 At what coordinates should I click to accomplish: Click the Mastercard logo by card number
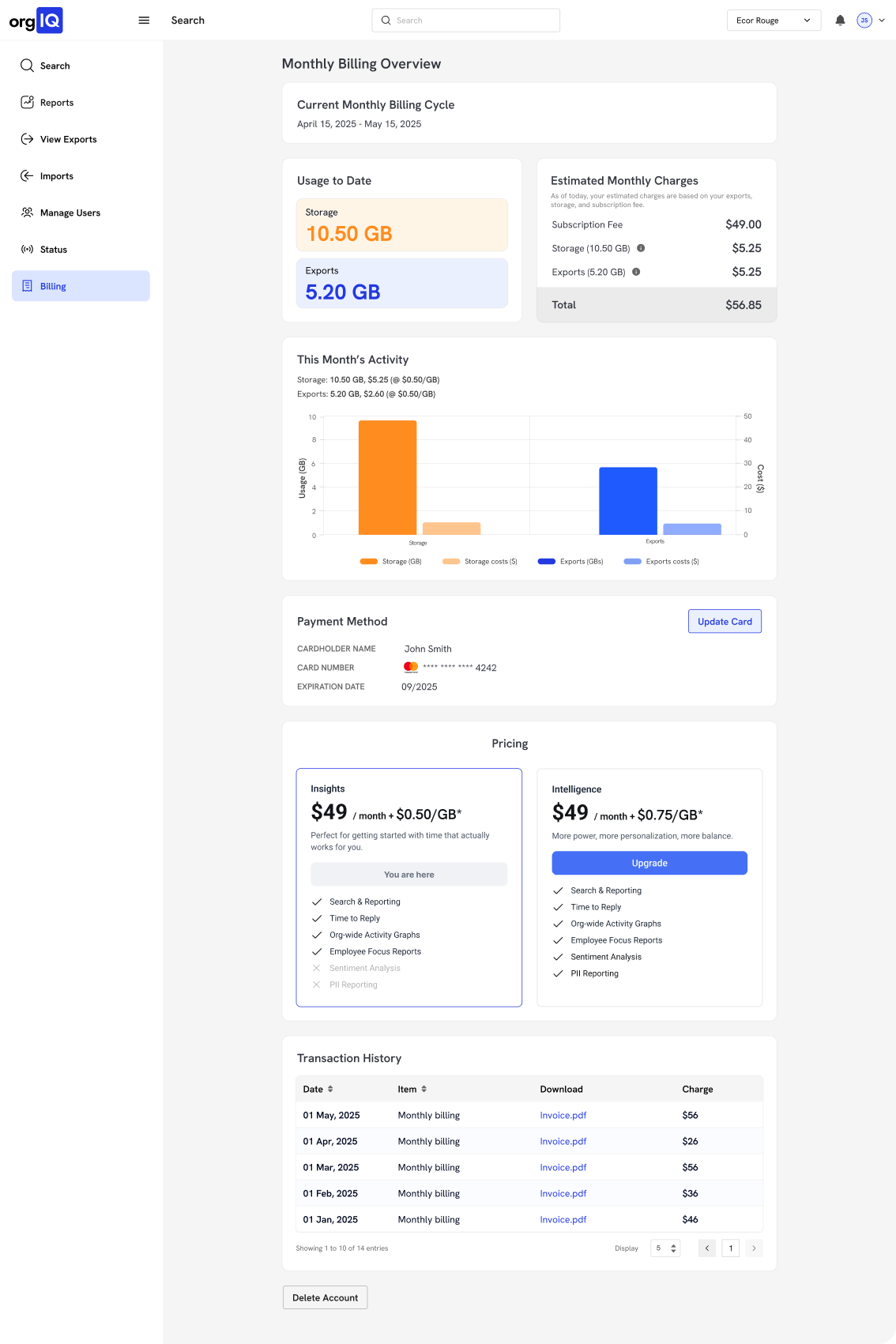[x=411, y=667]
